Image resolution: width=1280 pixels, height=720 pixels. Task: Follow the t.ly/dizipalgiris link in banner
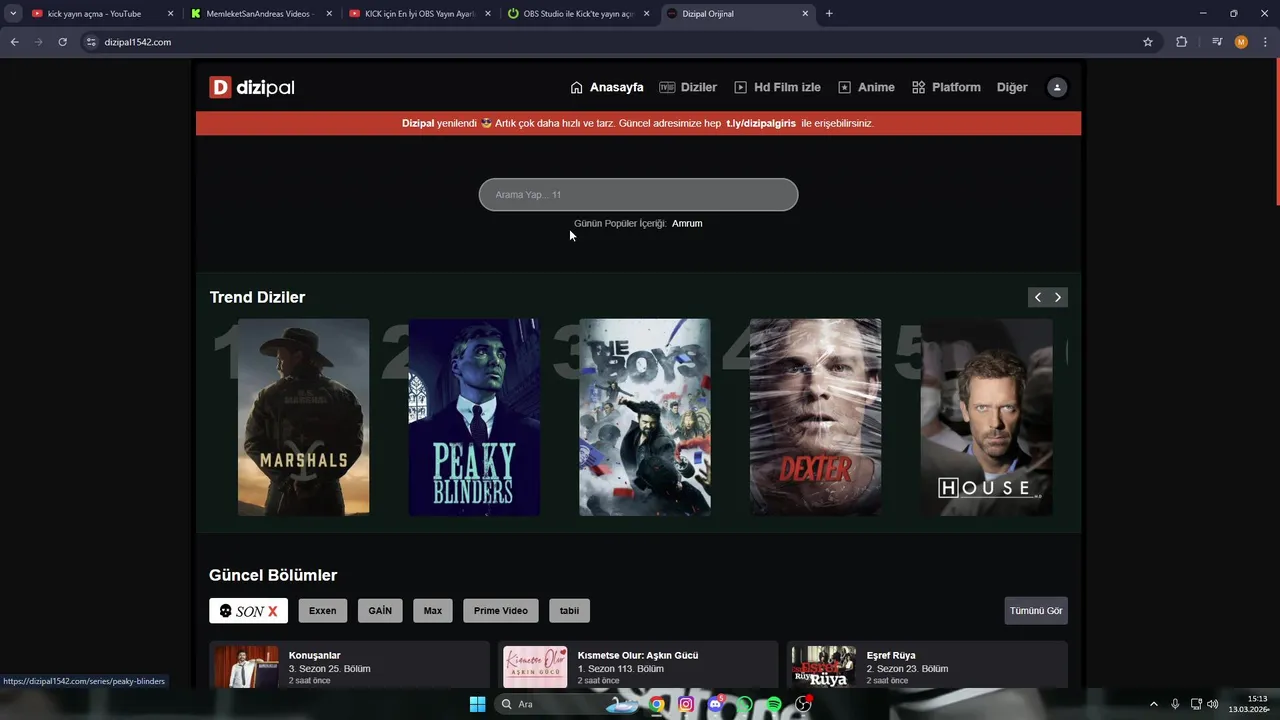coord(761,123)
